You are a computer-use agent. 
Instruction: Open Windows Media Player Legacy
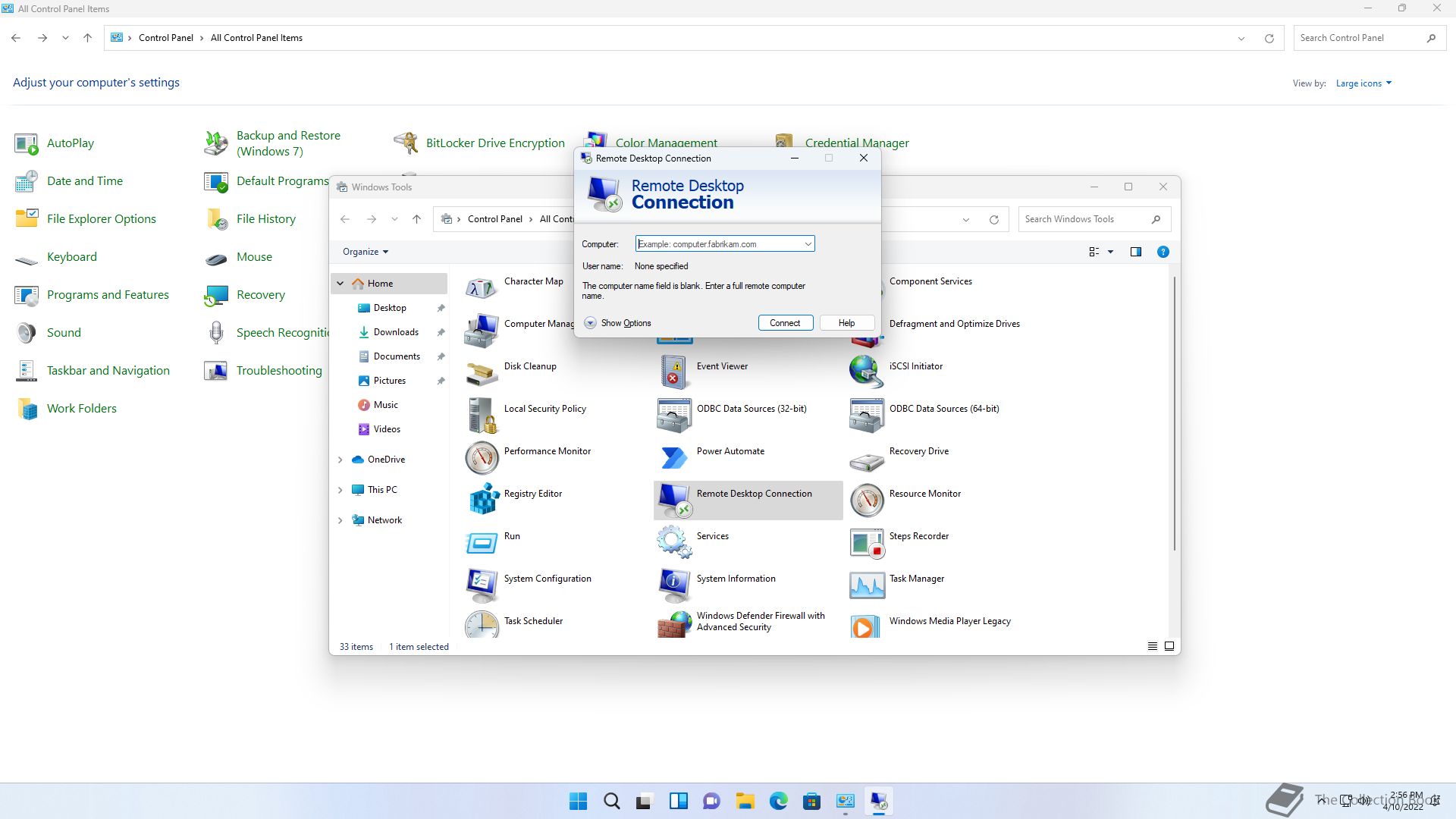931,623
